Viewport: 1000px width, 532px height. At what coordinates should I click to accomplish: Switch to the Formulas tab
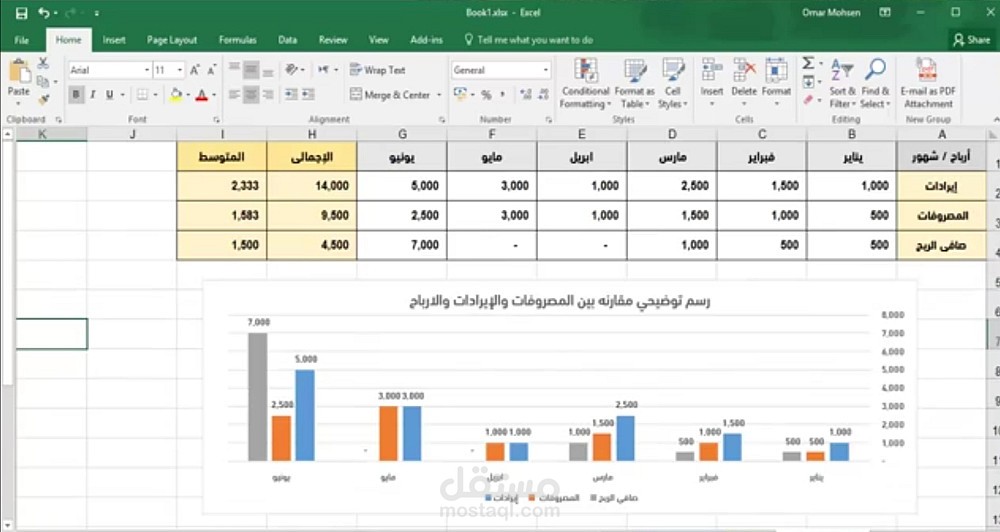pos(237,40)
